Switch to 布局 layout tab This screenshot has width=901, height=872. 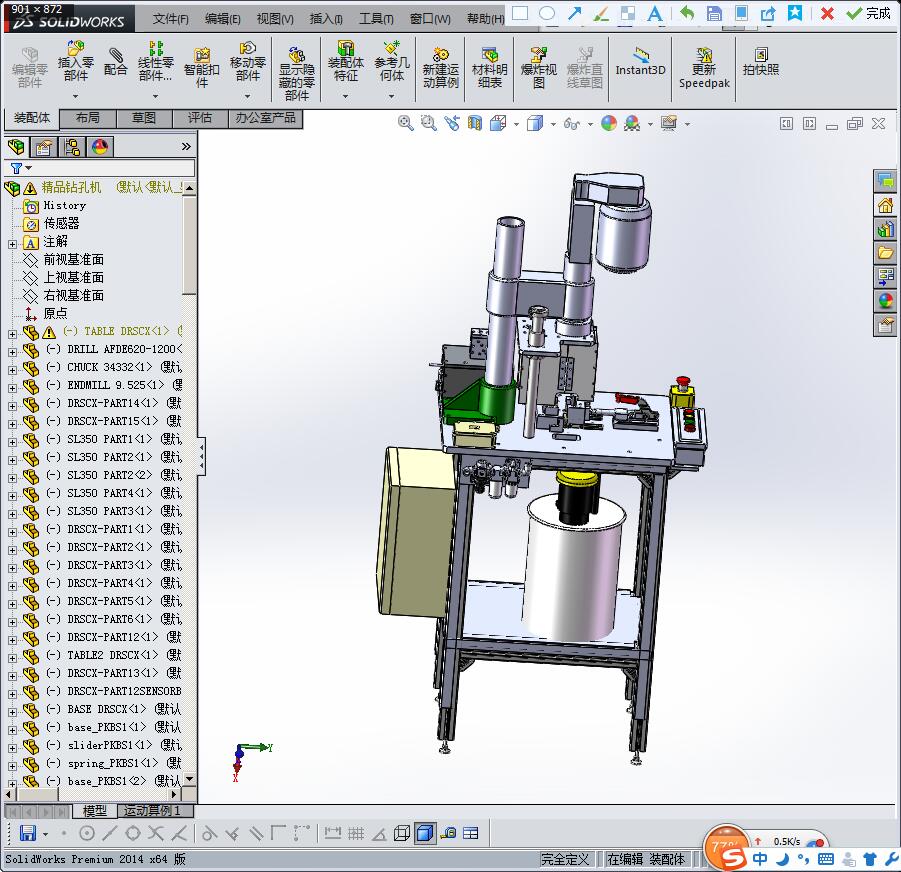point(87,118)
